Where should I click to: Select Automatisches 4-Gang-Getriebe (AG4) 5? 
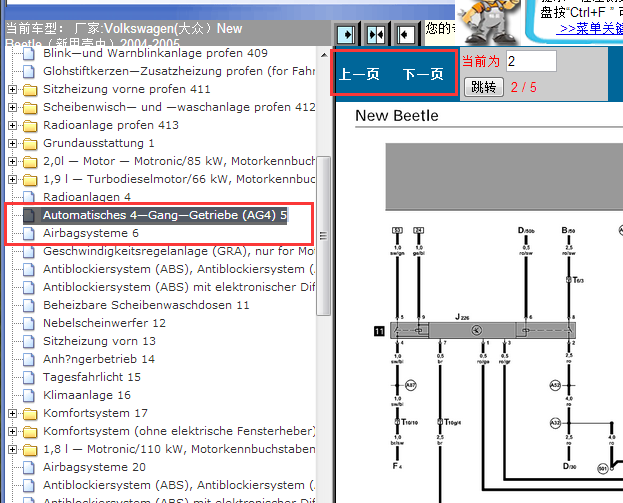(x=165, y=215)
